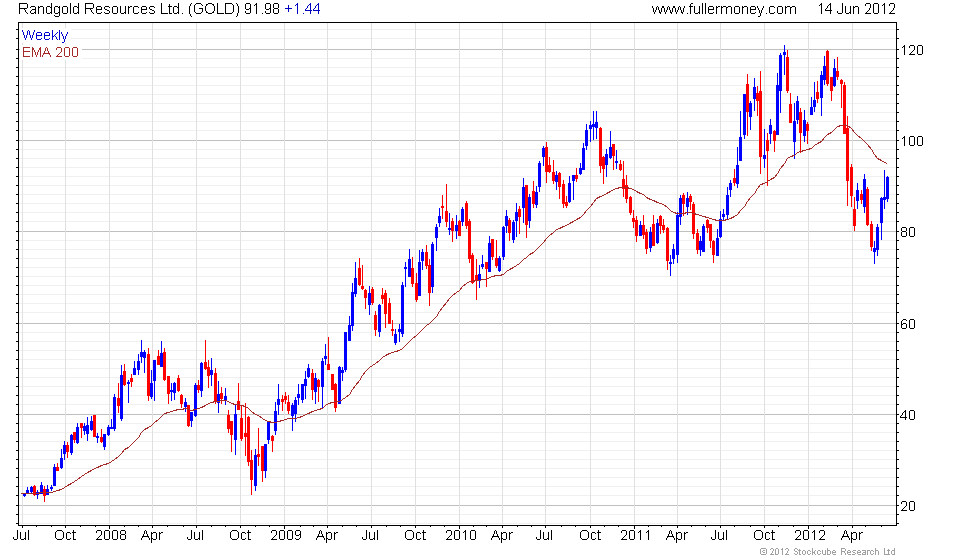The image size is (980, 560).
Task: Click the 100 price axis label
Action: (x=912, y=141)
